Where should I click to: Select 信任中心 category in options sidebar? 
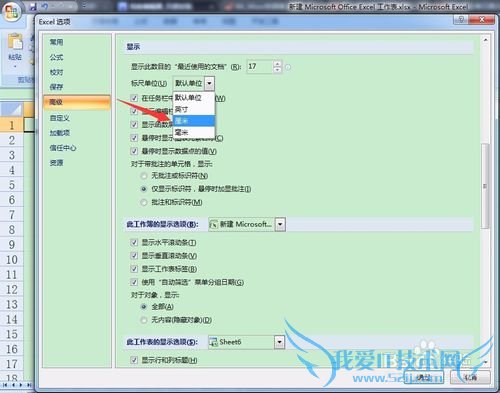(63, 148)
